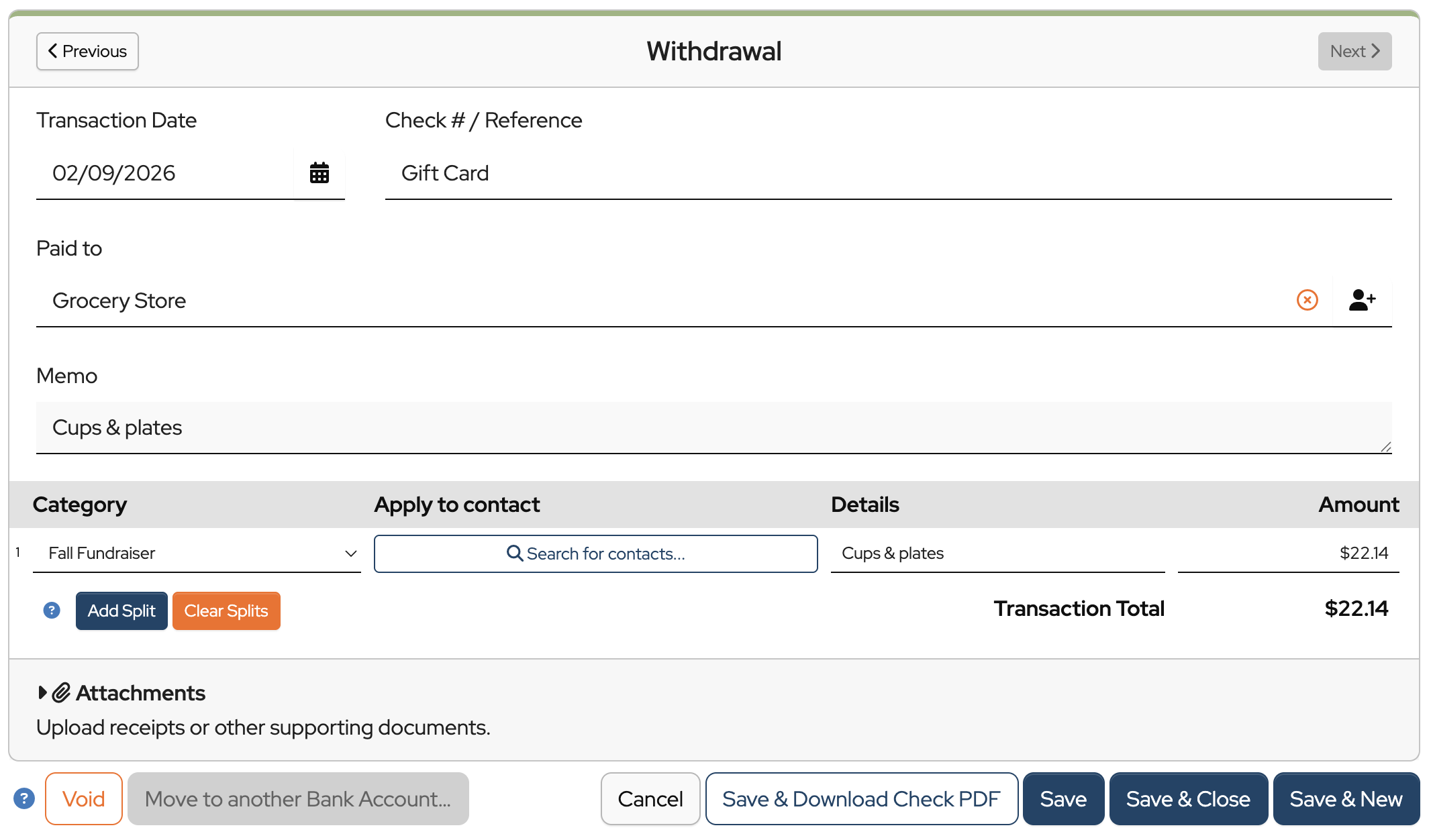Viewport: 1431px width, 840px height.
Task: Go to Previous transaction
Action: [x=87, y=51]
